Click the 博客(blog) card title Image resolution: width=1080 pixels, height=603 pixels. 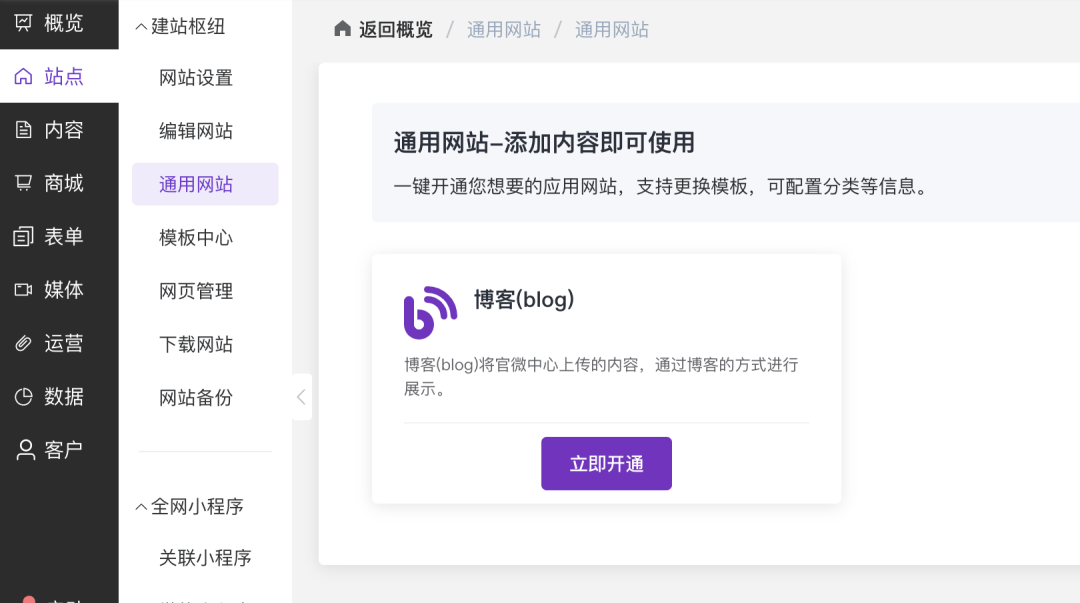(524, 300)
